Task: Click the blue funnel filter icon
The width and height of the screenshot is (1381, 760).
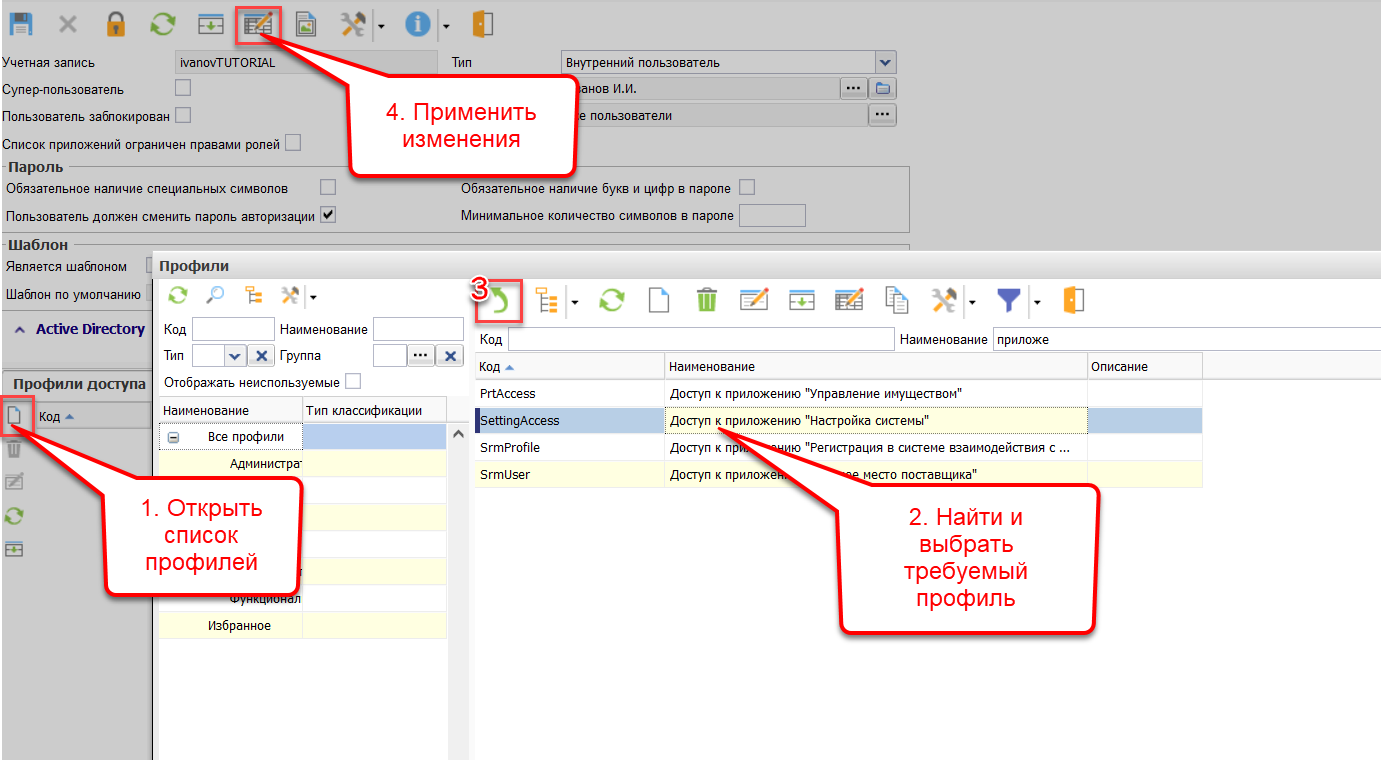Action: click(1010, 300)
